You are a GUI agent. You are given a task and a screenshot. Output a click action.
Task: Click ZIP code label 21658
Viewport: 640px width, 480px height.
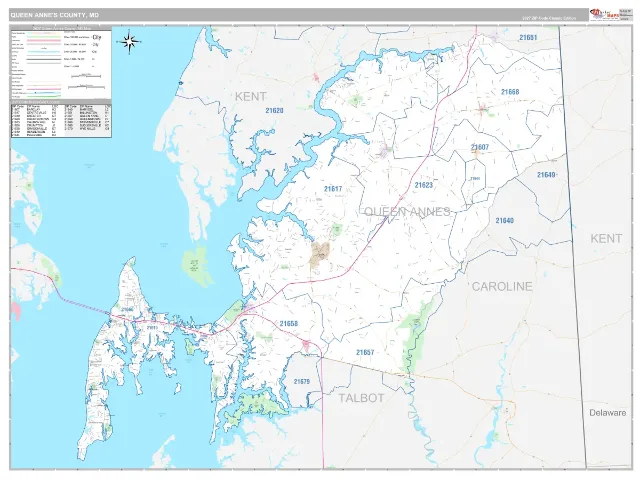pyautogui.click(x=289, y=324)
